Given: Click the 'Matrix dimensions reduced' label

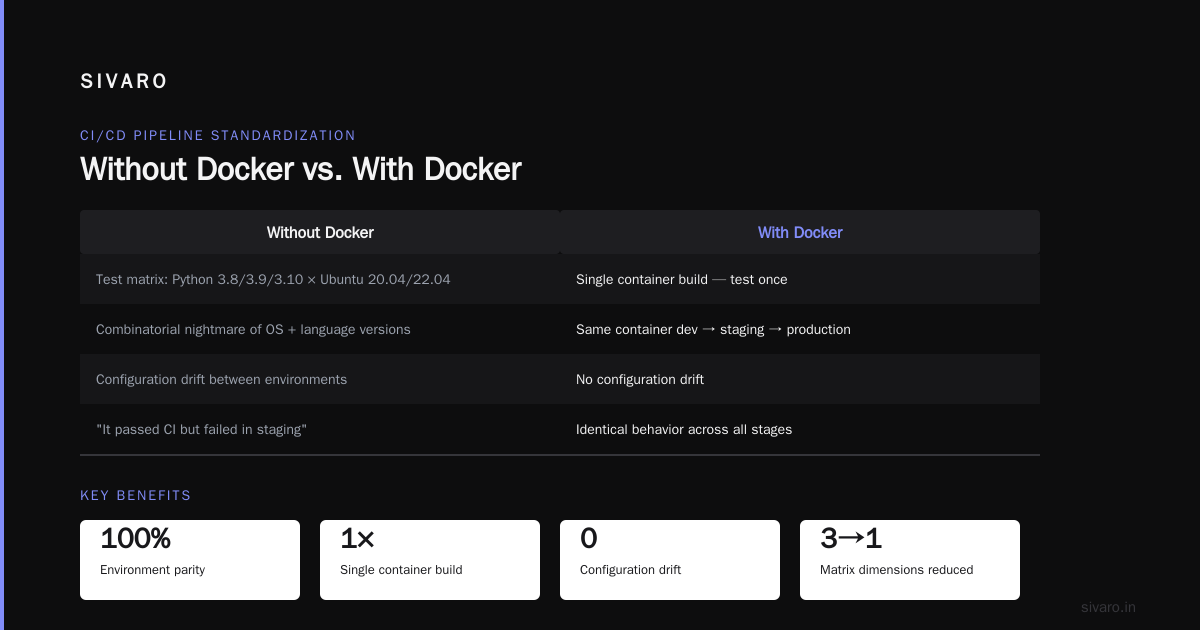Looking at the screenshot, I should (896, 570).
